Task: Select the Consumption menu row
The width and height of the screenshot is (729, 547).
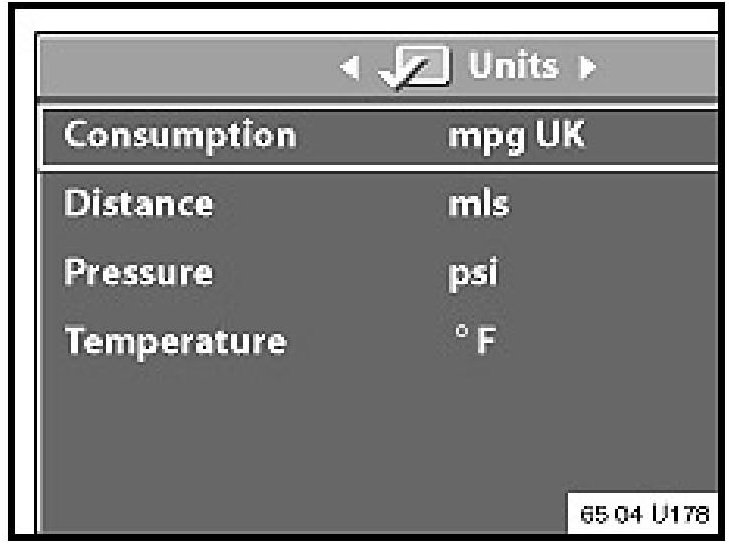Action: coord(380,137)
